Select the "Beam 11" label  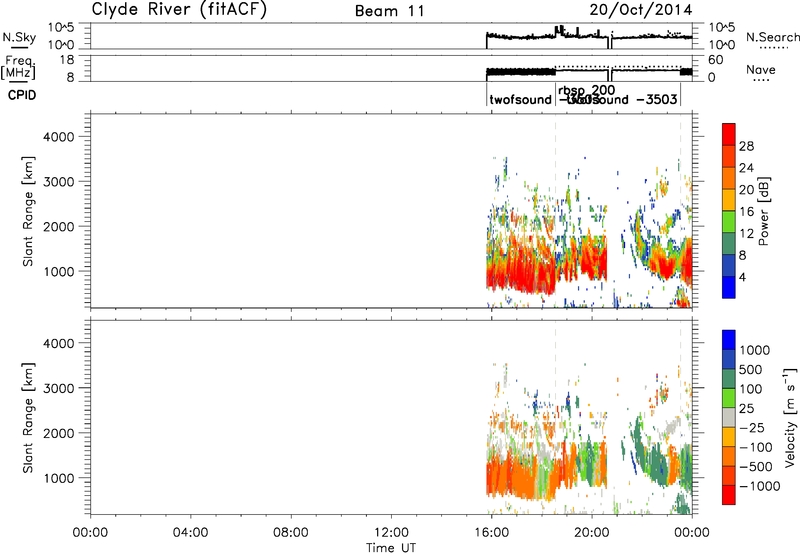pos(389,11)
